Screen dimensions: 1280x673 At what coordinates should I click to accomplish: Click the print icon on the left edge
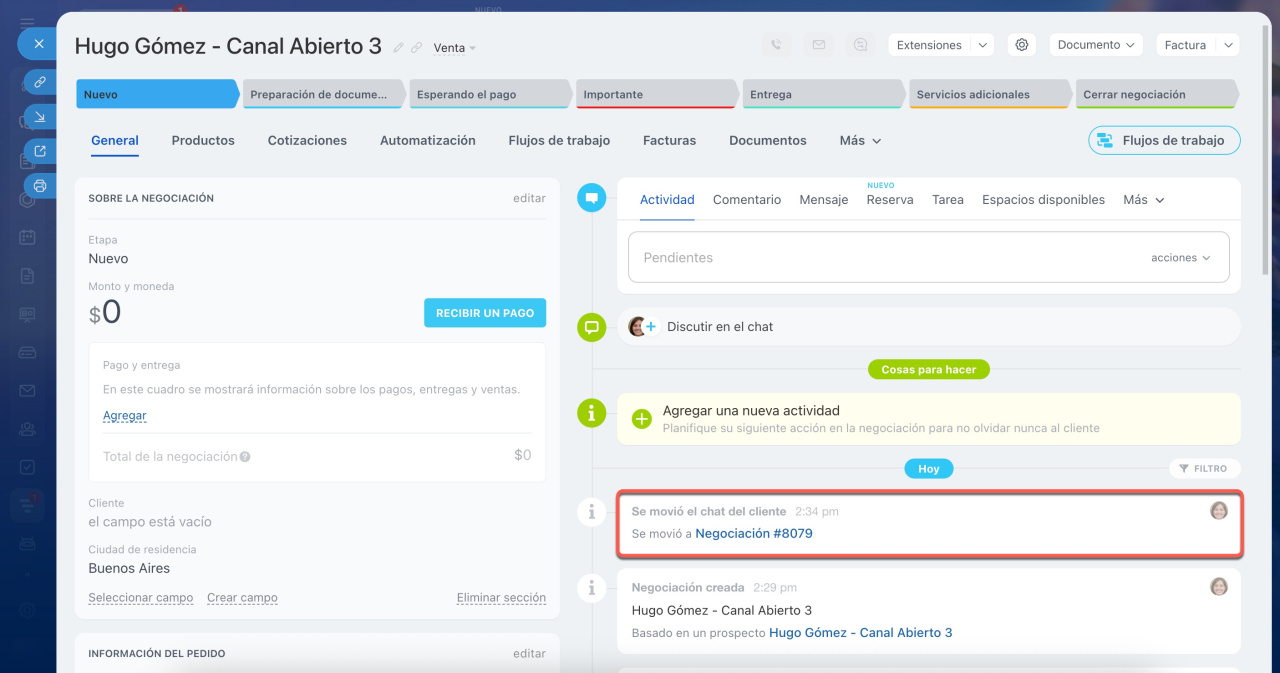[x=40, y=186]
